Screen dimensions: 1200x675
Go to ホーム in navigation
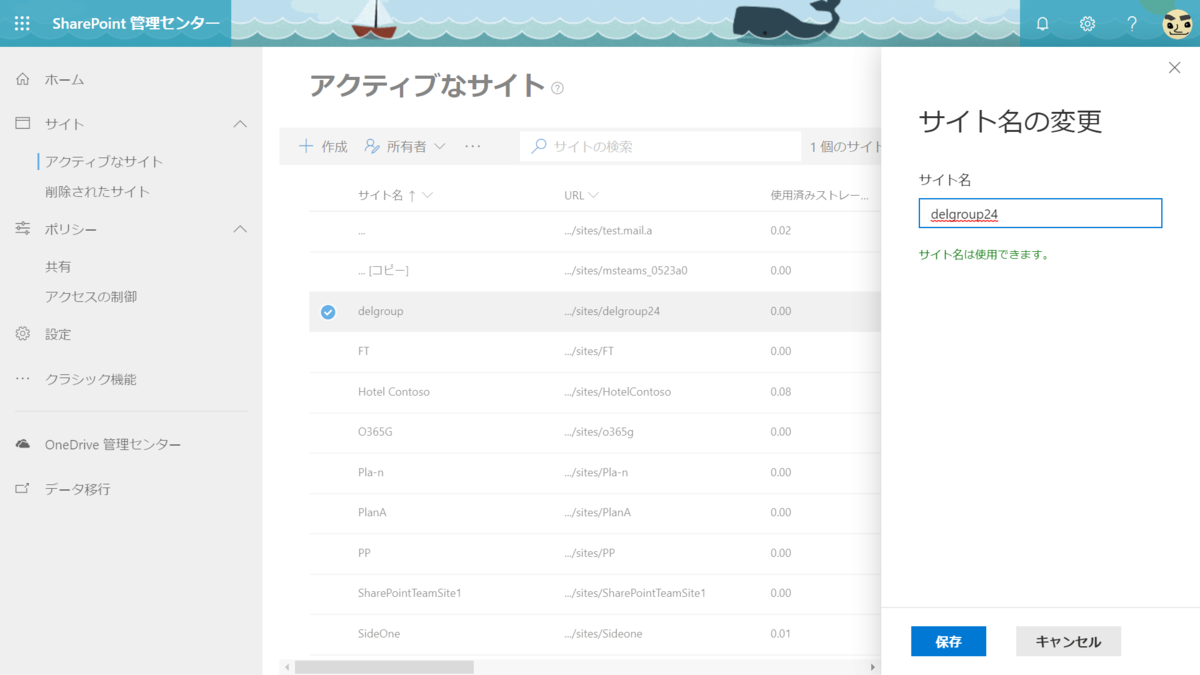pos(64,79)
